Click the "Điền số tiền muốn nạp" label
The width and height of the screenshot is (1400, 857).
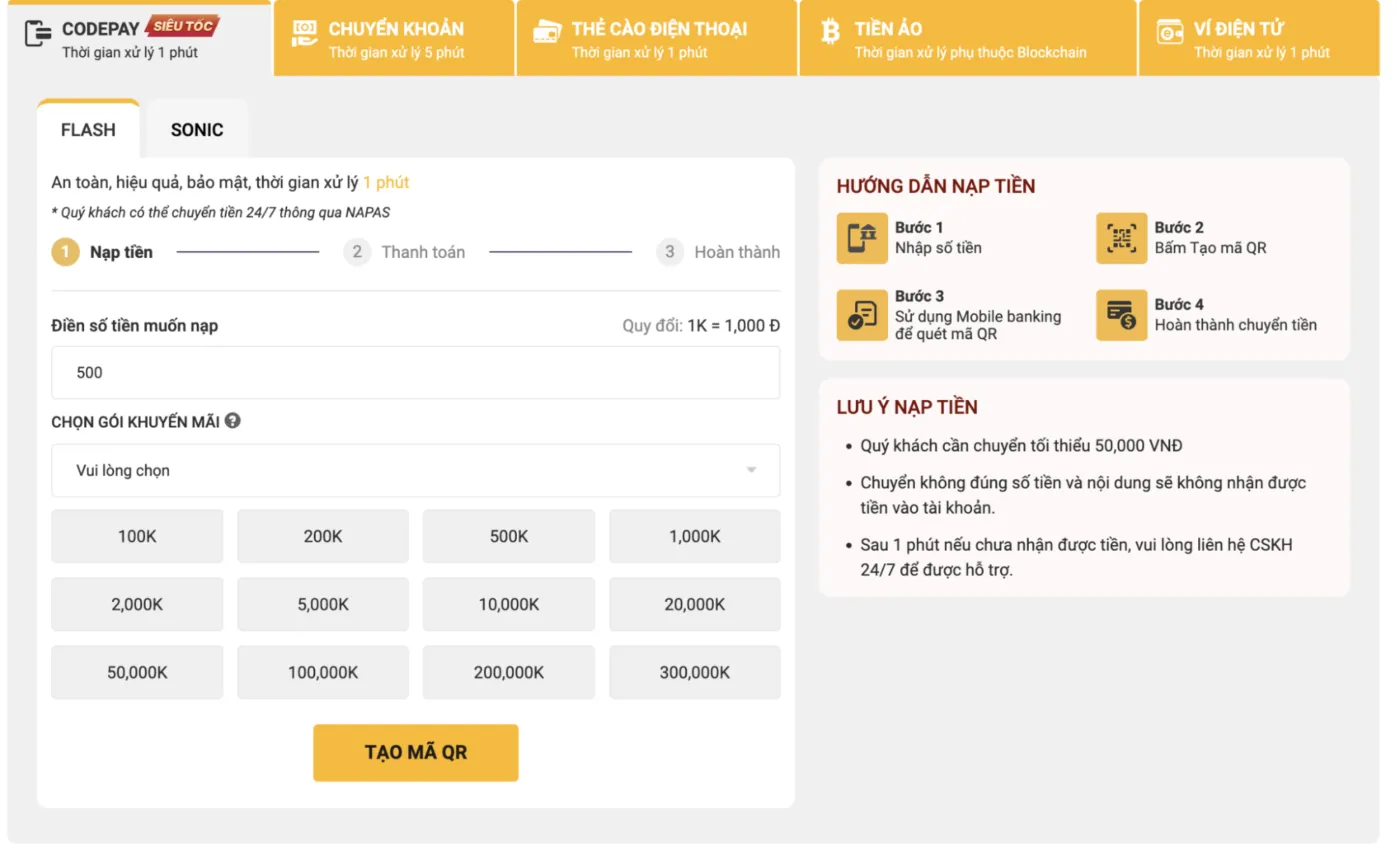tap(135, 326)
